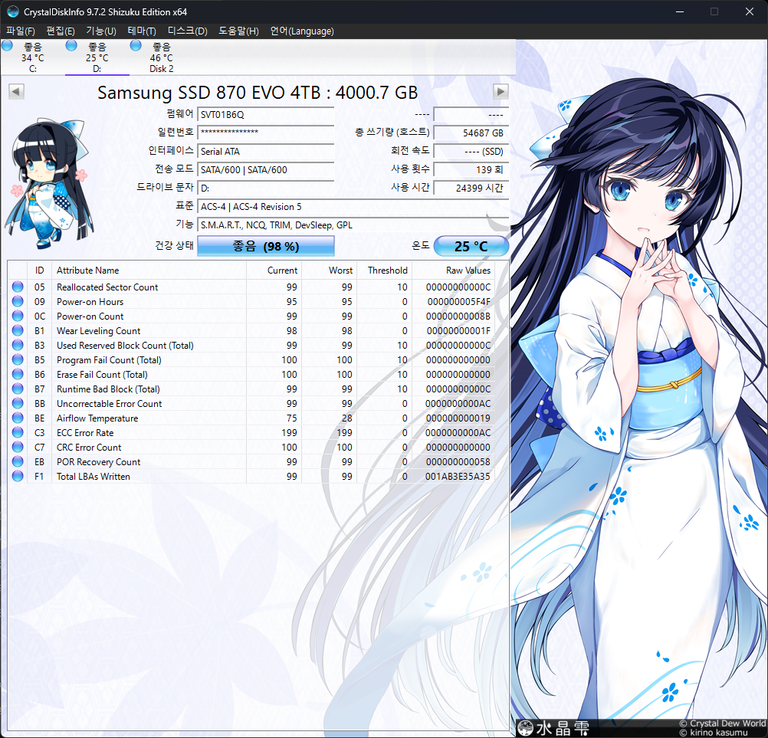Viewport: 768px width, 738px height.
Task: Click total host writes value 54687 GB
Action: tap(471, 133)
